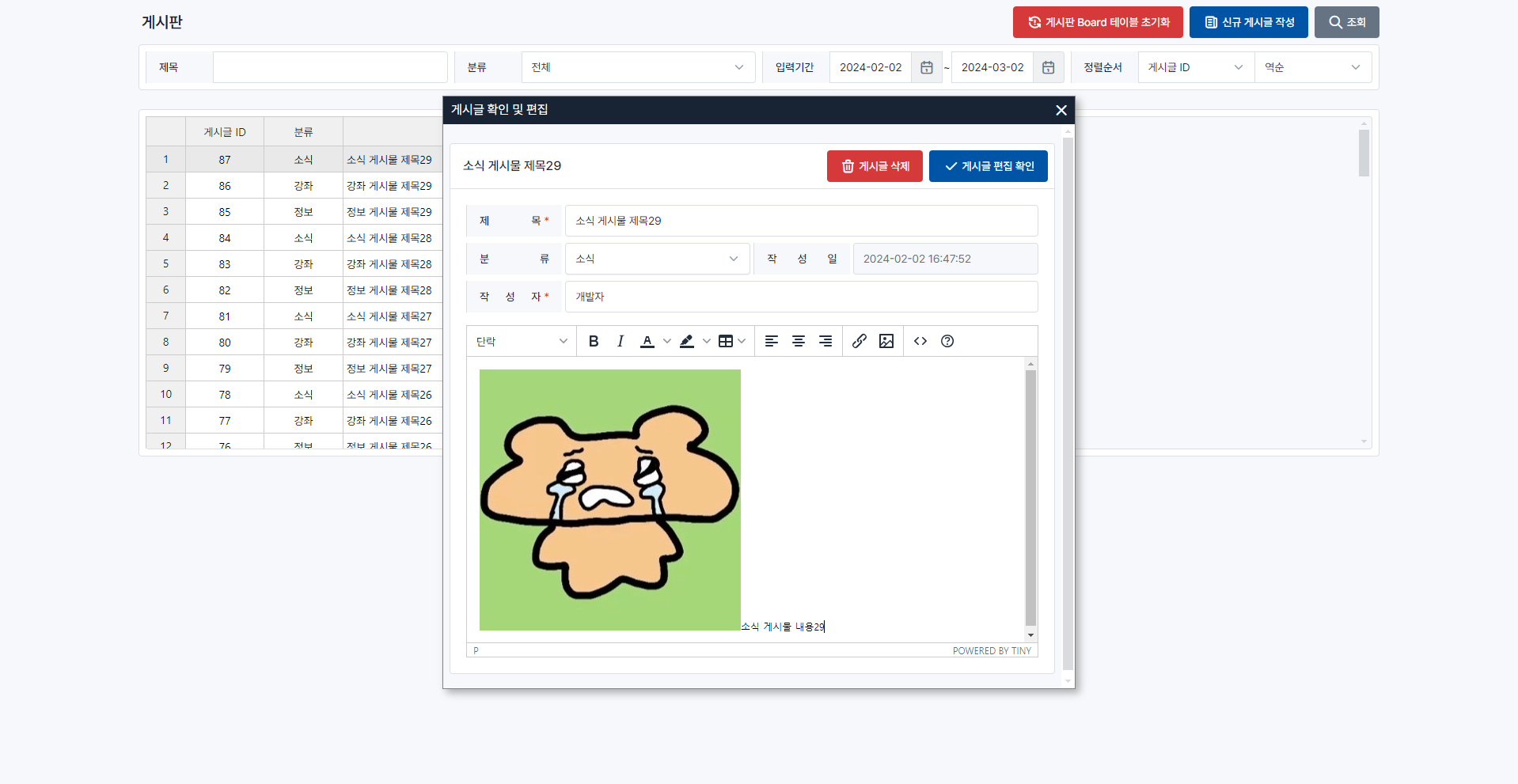
Task: Open the editor help icon
Action: tap(947, 341)
